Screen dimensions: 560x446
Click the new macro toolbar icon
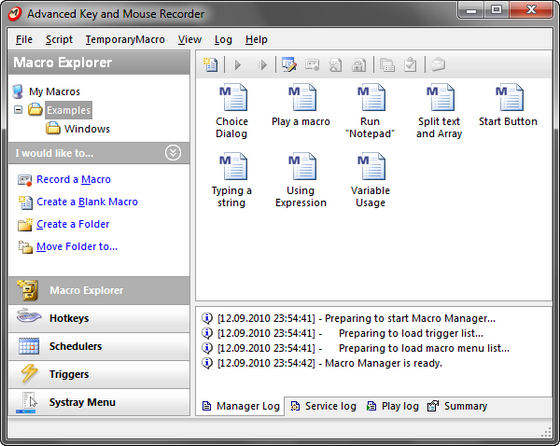coord(210,65)
